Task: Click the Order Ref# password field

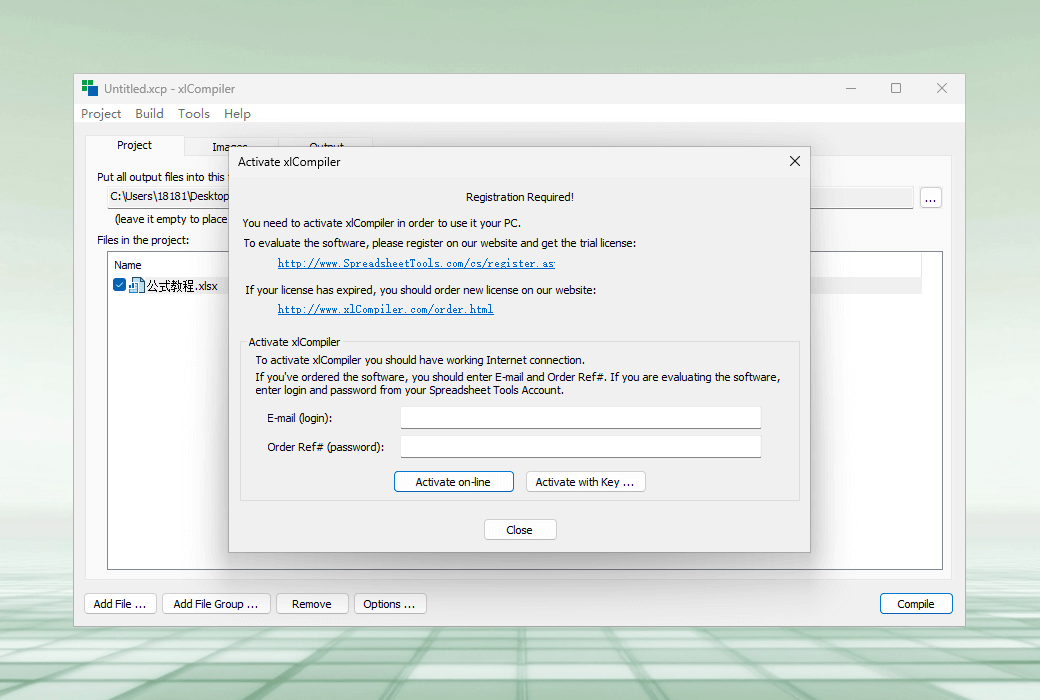Action: [580, 447]
